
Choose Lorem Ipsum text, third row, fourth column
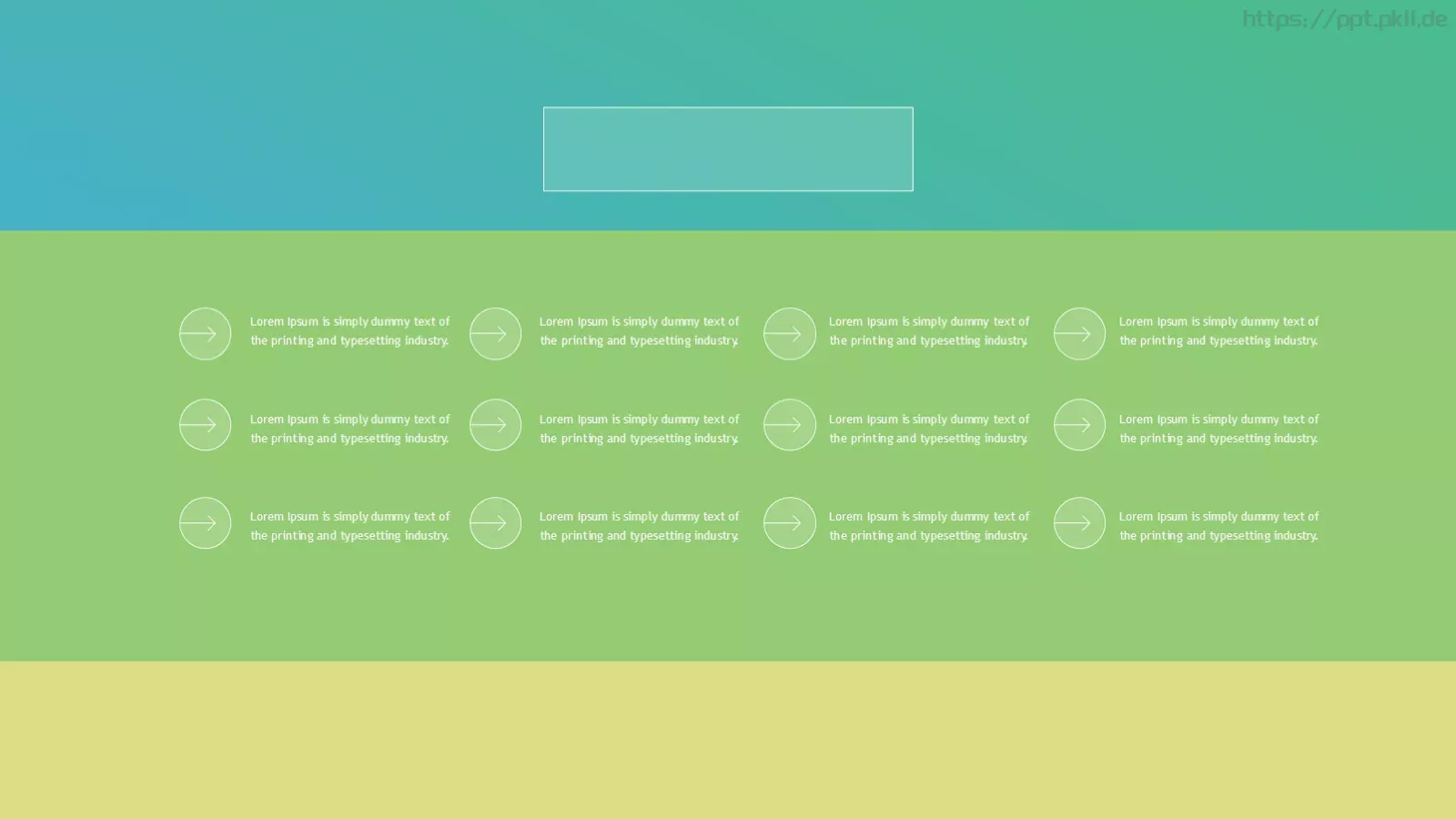point(1218,526)
